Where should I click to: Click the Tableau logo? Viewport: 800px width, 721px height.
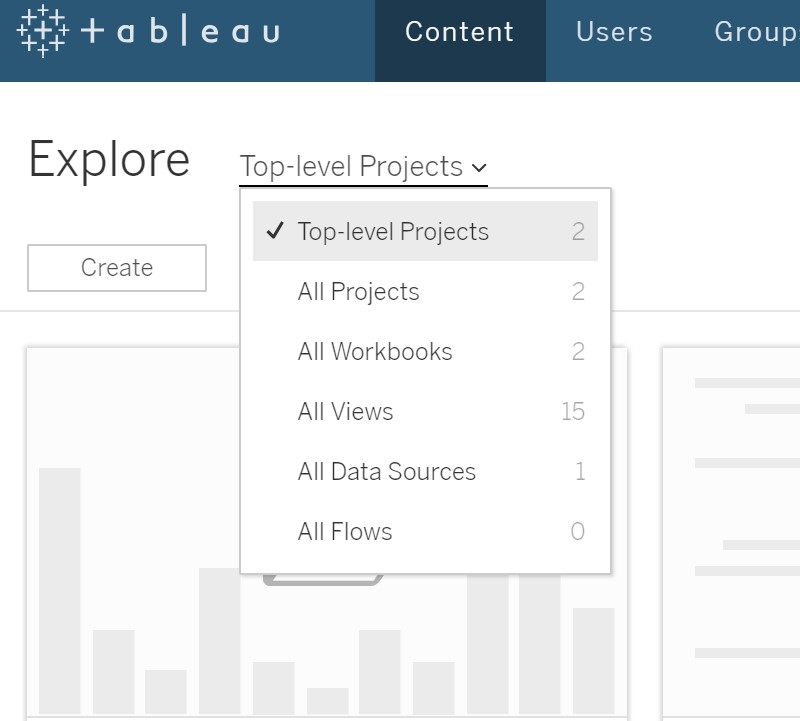tap(148, 32)
